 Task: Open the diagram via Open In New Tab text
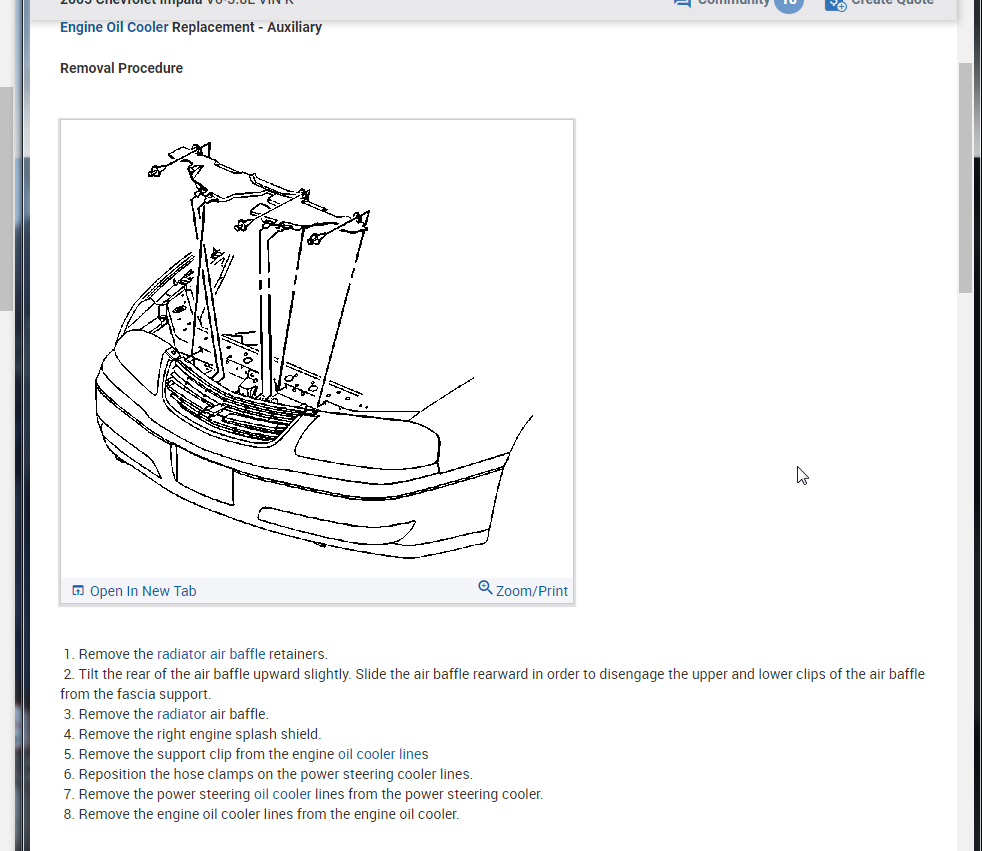click(x=143, y=591)
